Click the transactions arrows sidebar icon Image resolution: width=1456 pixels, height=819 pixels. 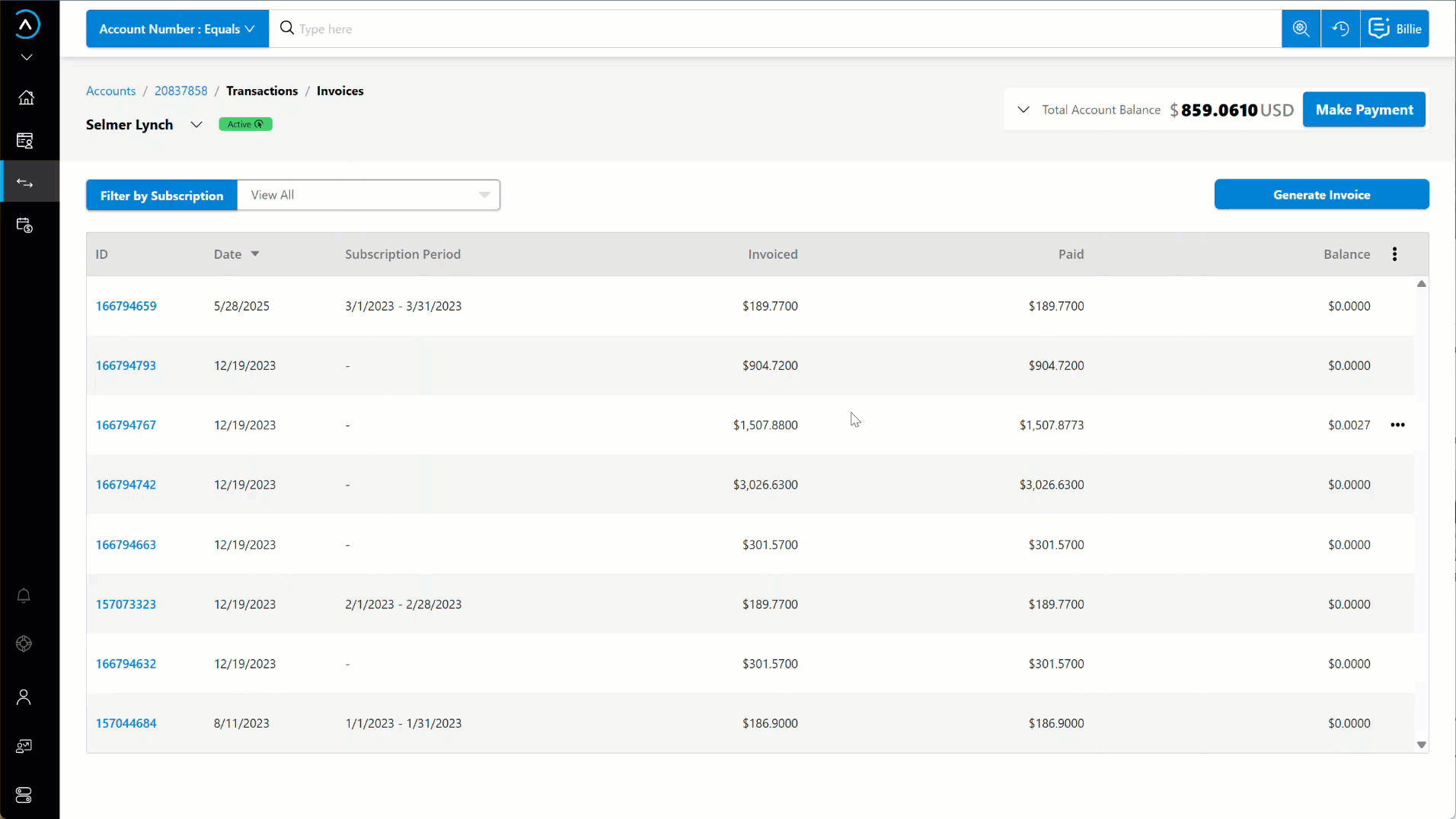pos(25,183)
